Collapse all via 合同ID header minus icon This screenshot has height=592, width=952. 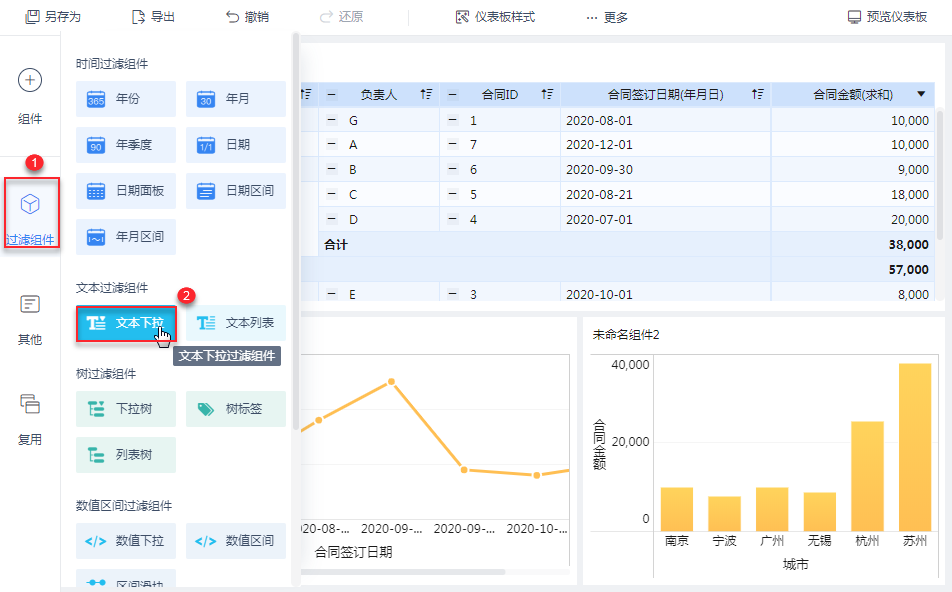452,95
